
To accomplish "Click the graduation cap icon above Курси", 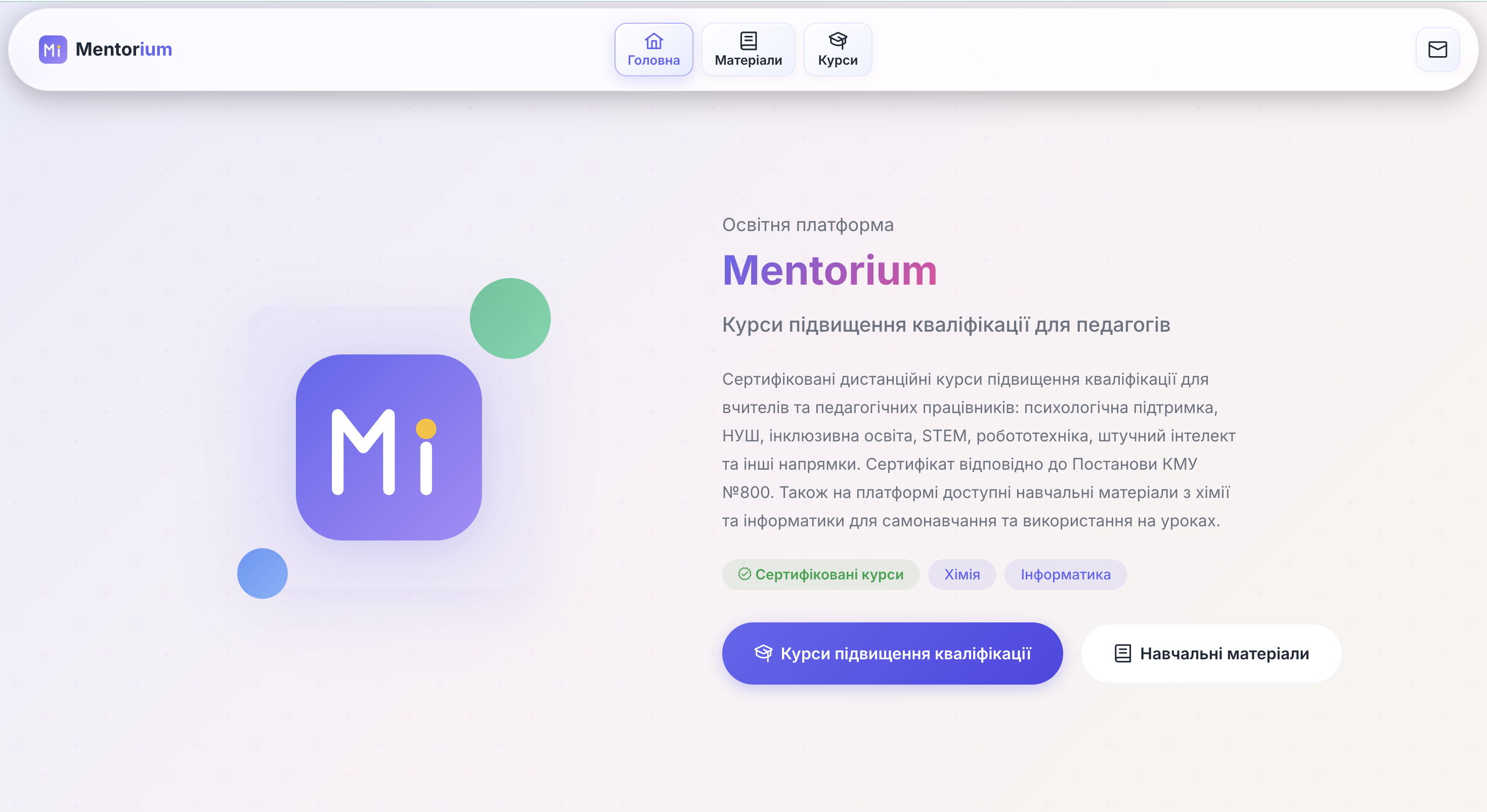I will pyautogui.click(x=838, y=40).
